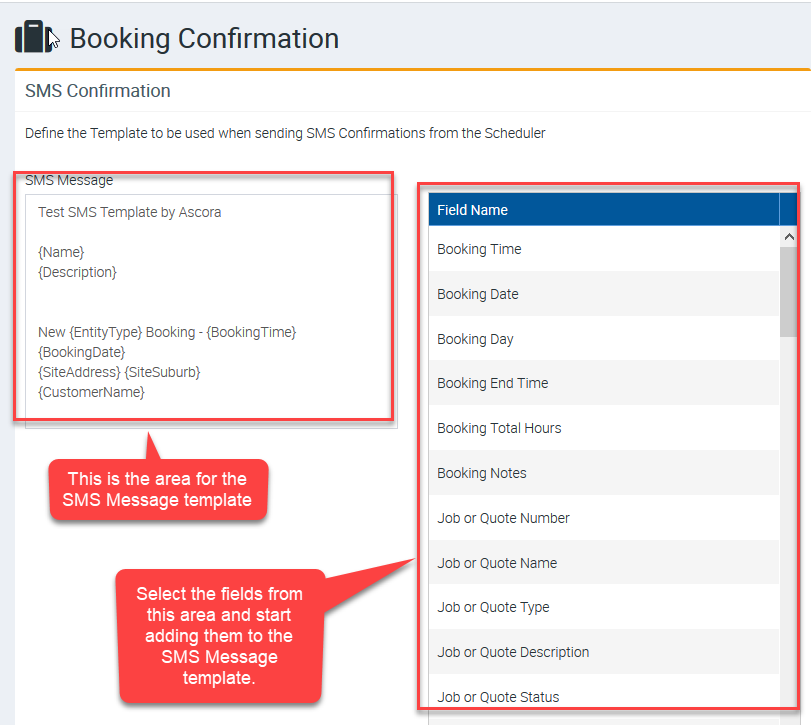Choose the Booking Day field row
The width and height of the screenshot is (811, 725).
pyautogui.click(x=475, y=339)
